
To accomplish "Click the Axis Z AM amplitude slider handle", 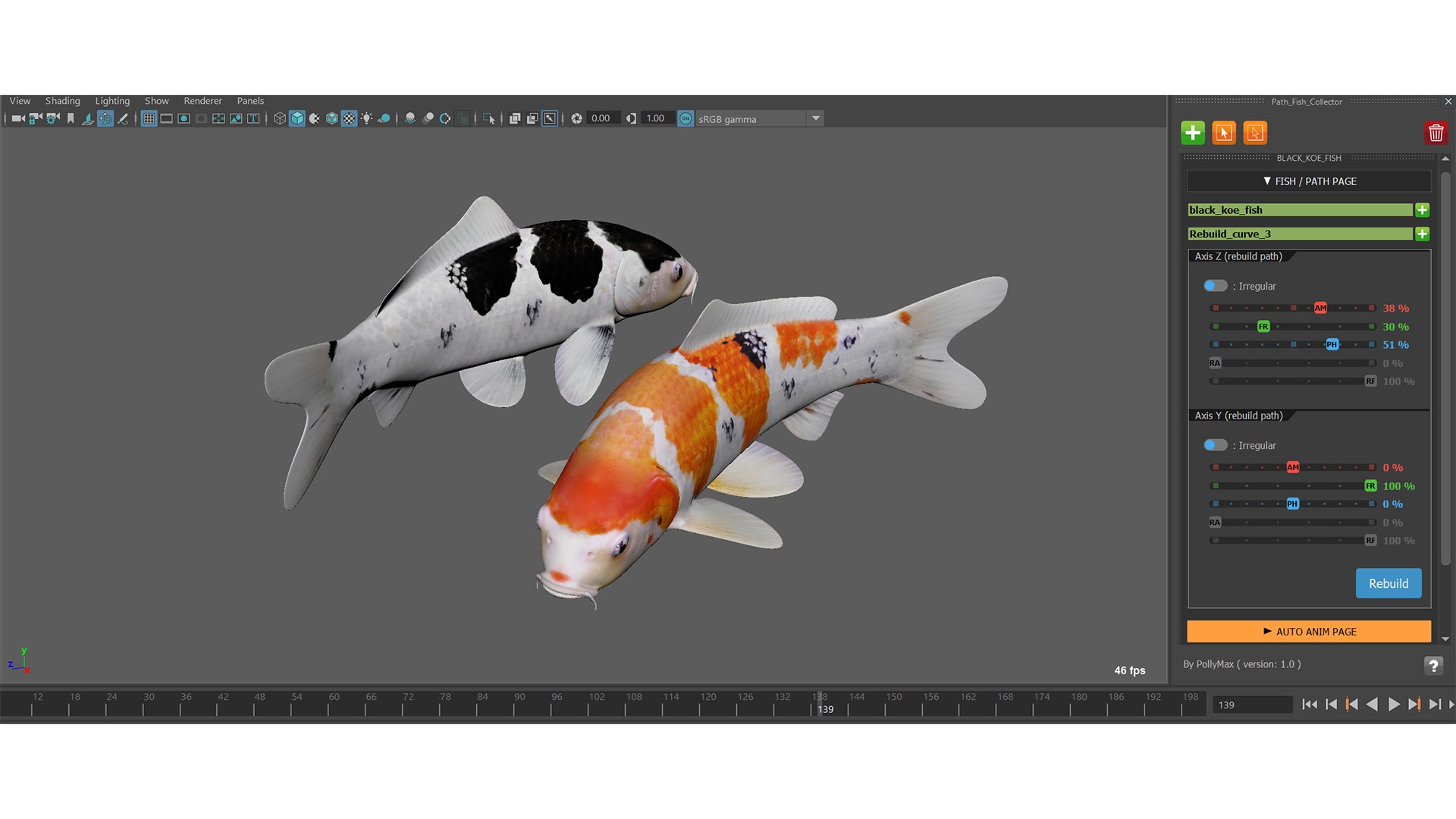I will point(1320,308).
